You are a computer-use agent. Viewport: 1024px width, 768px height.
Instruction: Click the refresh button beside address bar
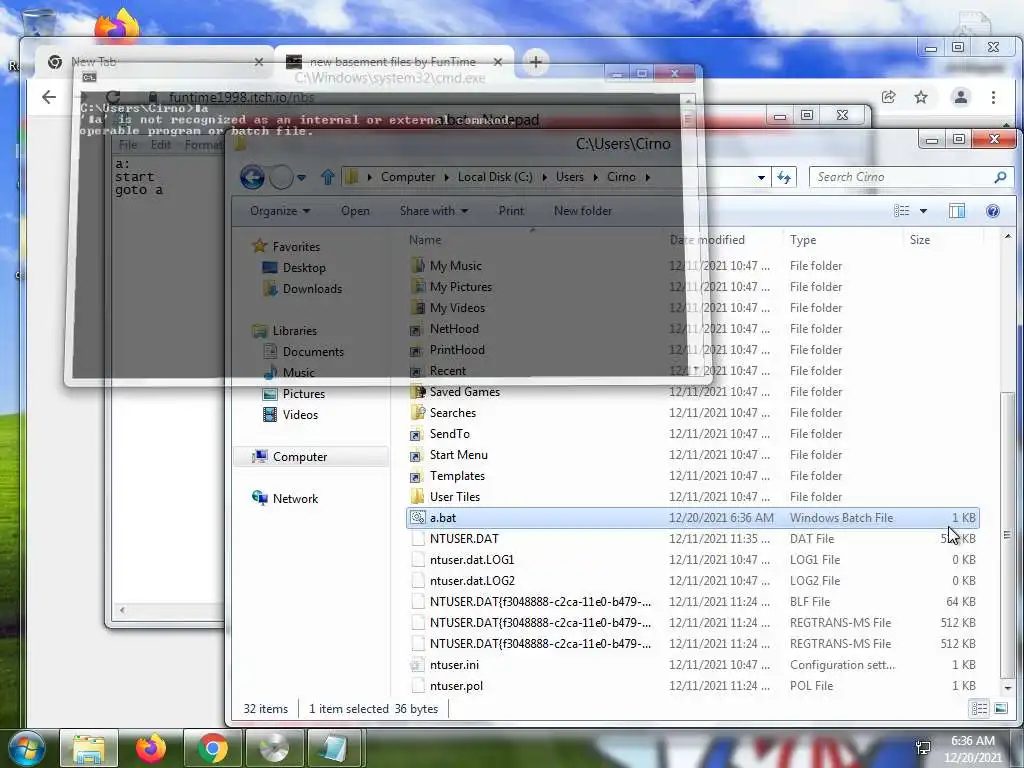point(784,177)
